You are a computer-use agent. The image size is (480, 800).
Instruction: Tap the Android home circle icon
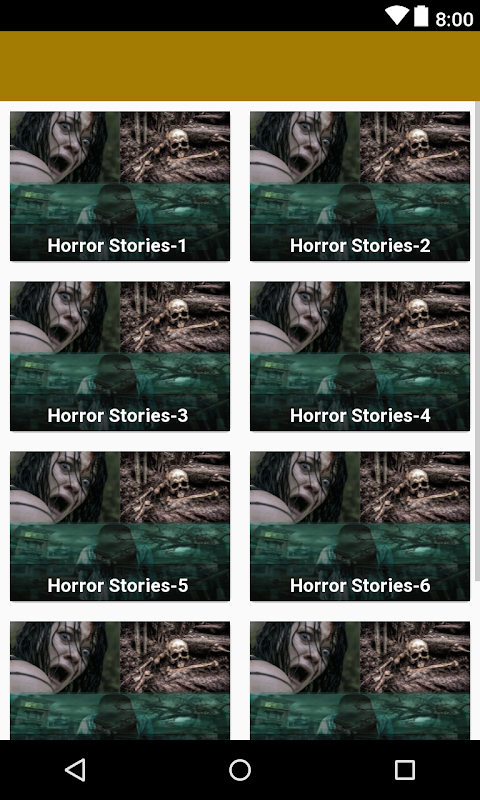(x=240, y=769)
